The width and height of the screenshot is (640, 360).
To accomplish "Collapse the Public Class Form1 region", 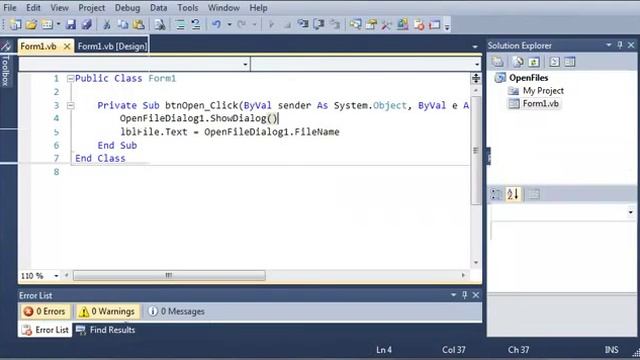I will pos(71,78).
